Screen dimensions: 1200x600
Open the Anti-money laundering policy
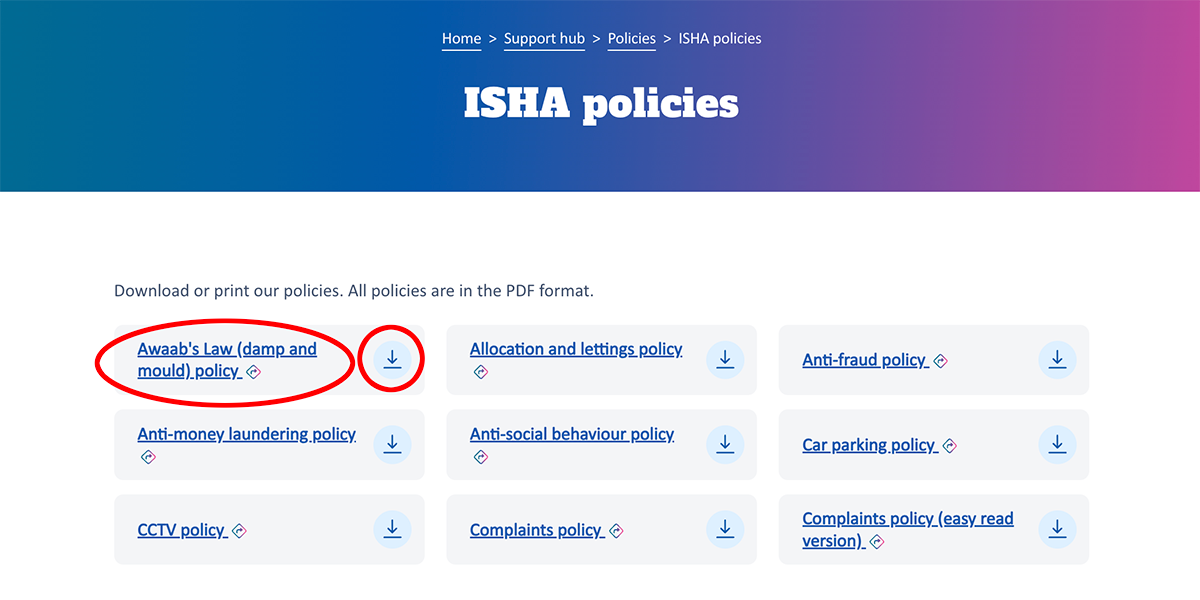pyautogui.click(x=246, y=433)
